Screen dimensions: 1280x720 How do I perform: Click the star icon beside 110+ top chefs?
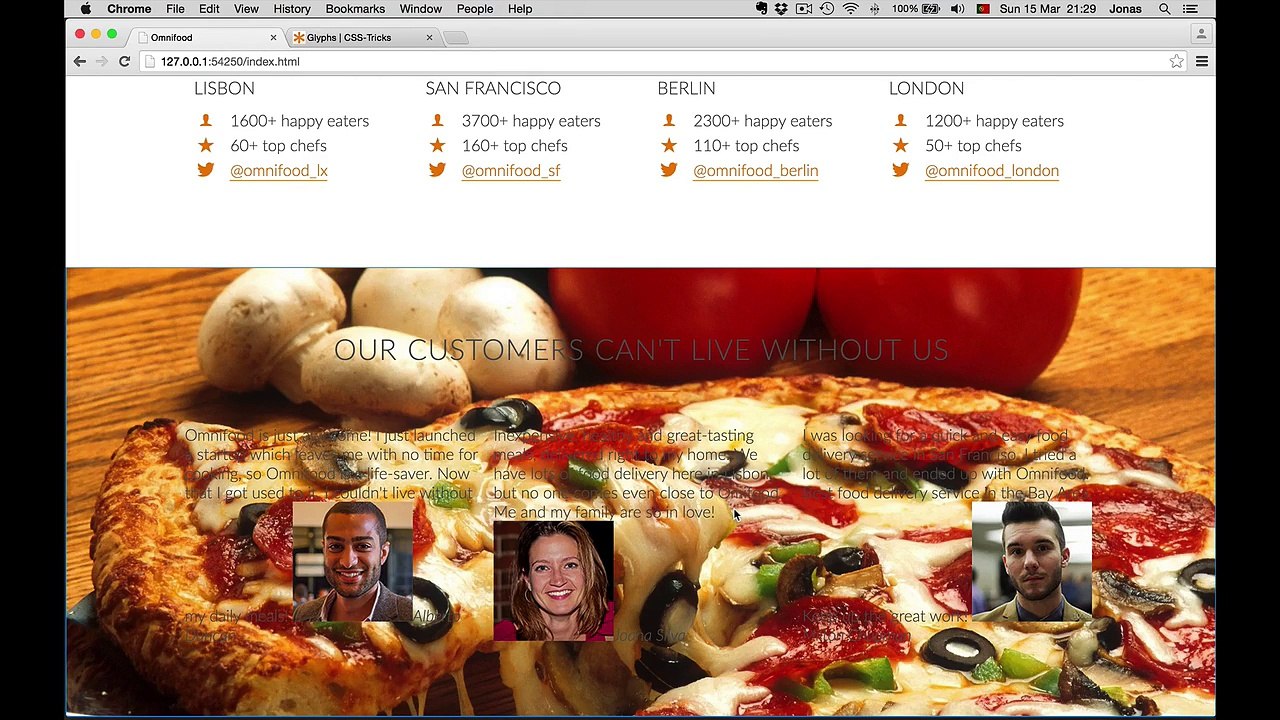tap(669, 145)
